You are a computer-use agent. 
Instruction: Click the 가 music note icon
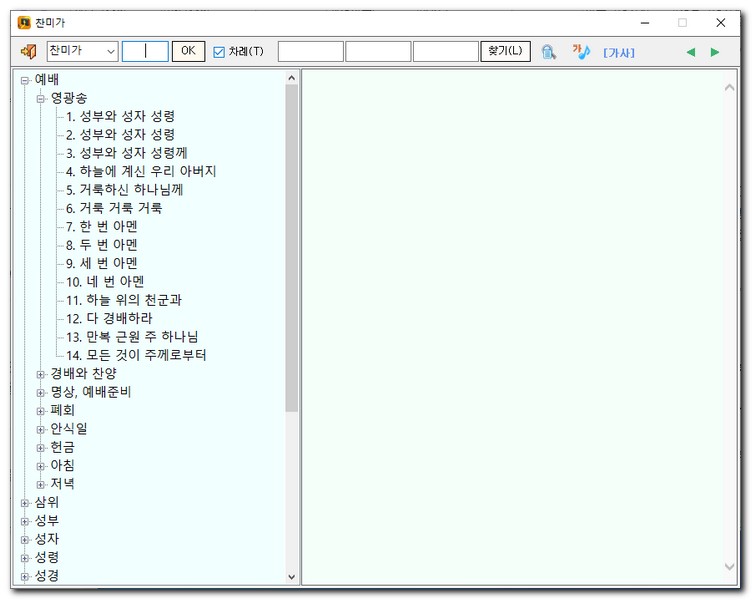tap(581, 51)
